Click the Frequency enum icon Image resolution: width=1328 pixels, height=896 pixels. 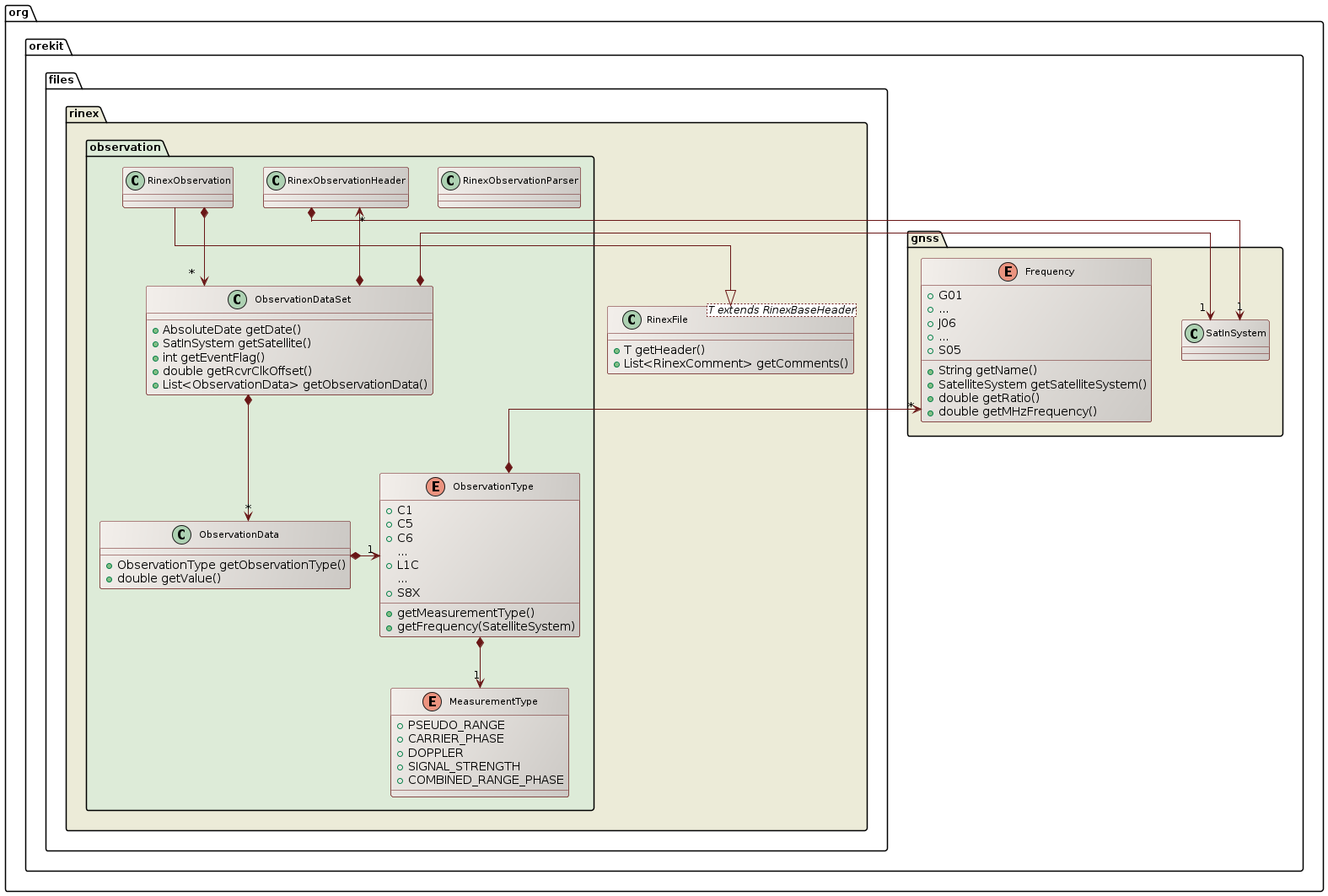1008,271
